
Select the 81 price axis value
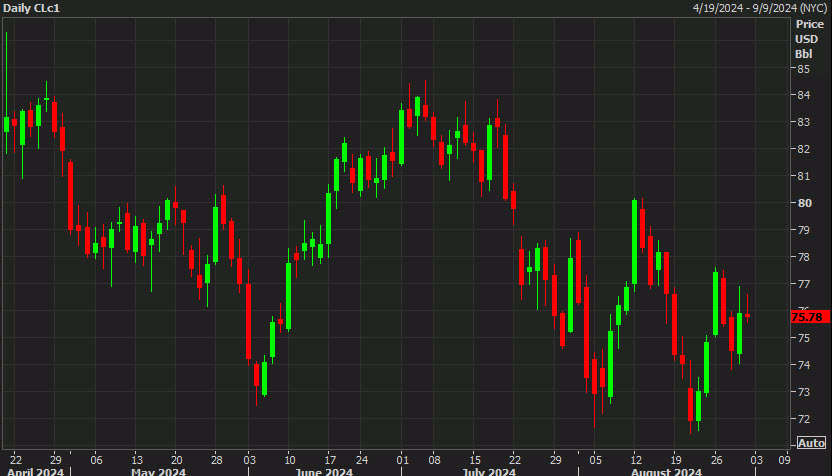click(x=803, y=176)
